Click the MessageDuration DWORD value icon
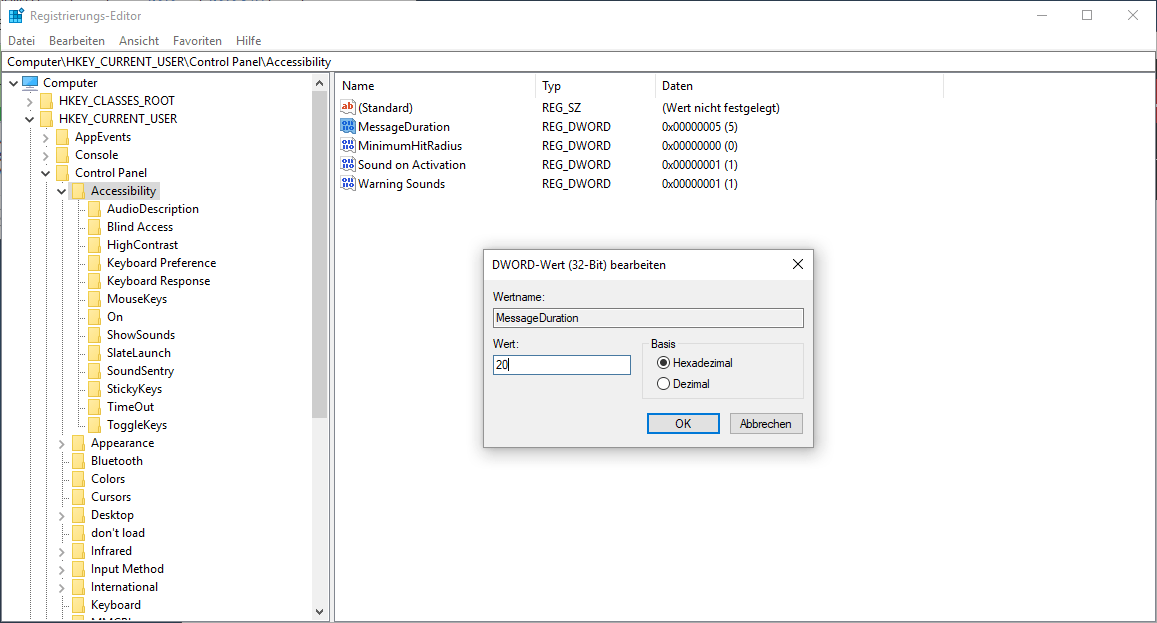The width and height of the screenshot is (1157, 623). tap(348, 127)
